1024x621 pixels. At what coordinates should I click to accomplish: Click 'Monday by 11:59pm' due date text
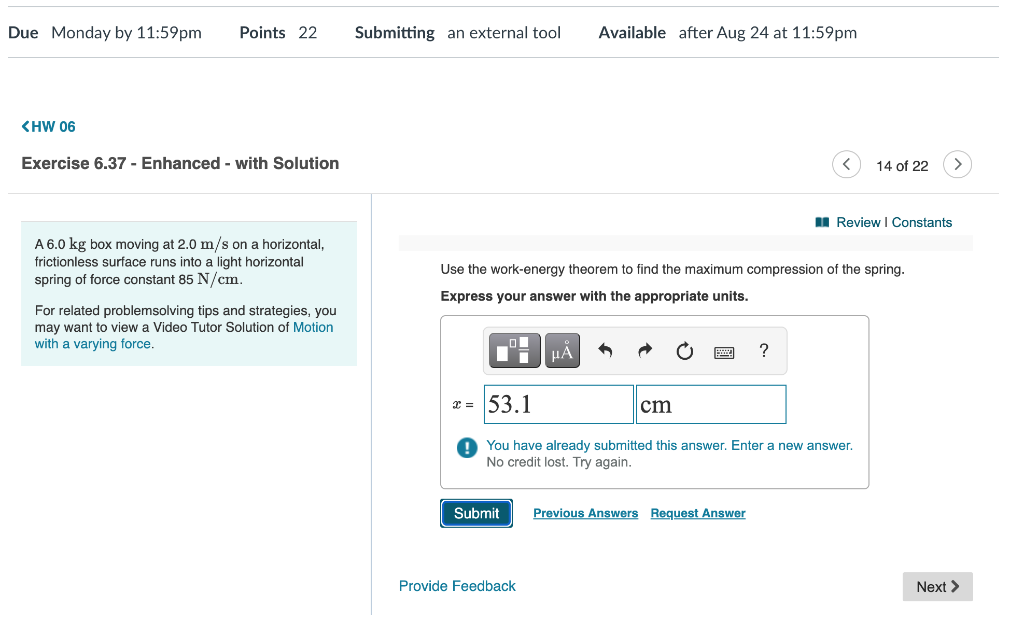[127, 33]
